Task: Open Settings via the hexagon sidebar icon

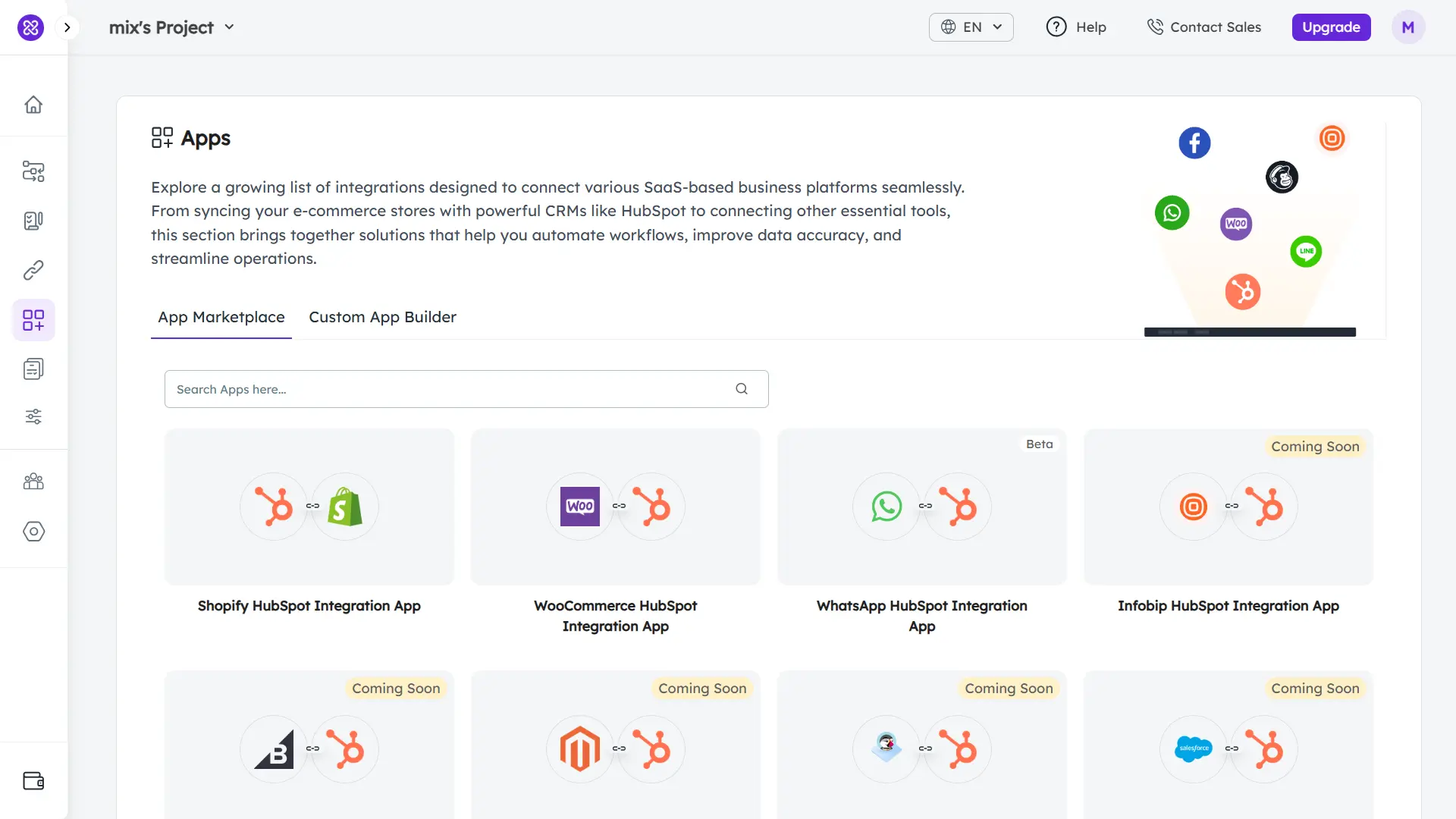Action: tap(33, 532)
